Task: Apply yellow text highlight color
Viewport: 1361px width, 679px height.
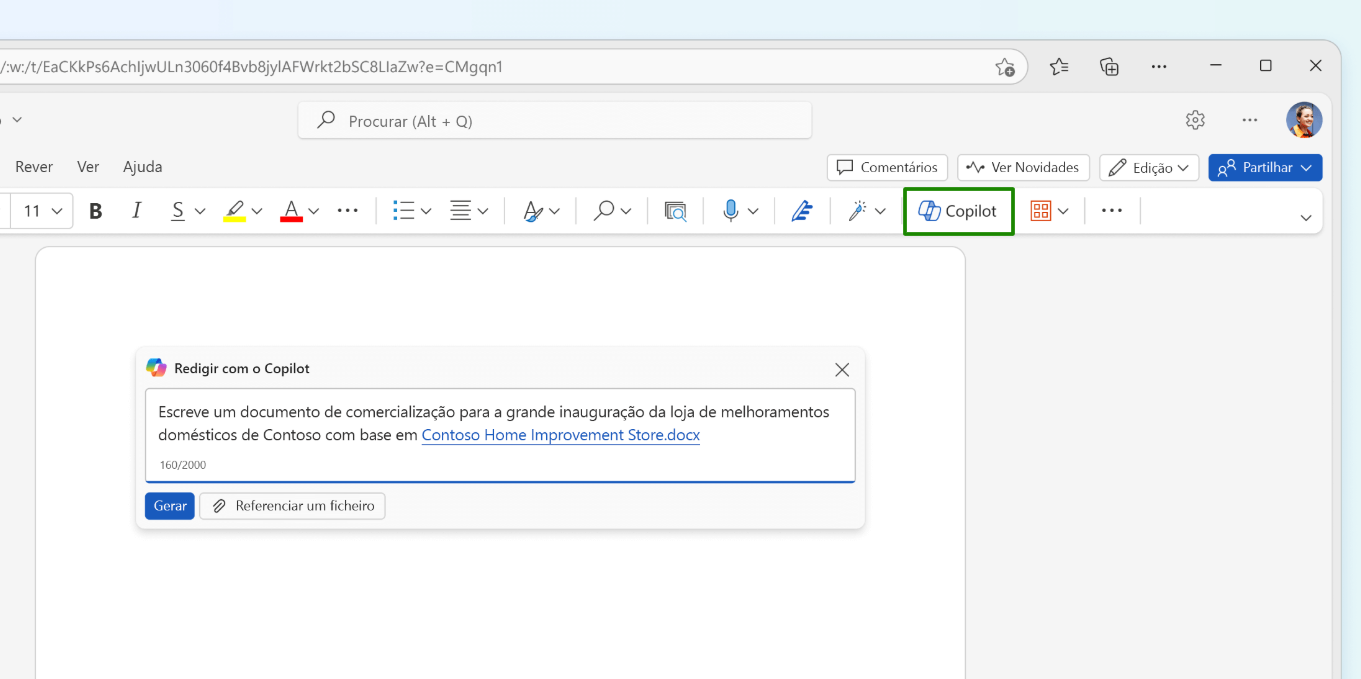Action: [x=235, y=211]
